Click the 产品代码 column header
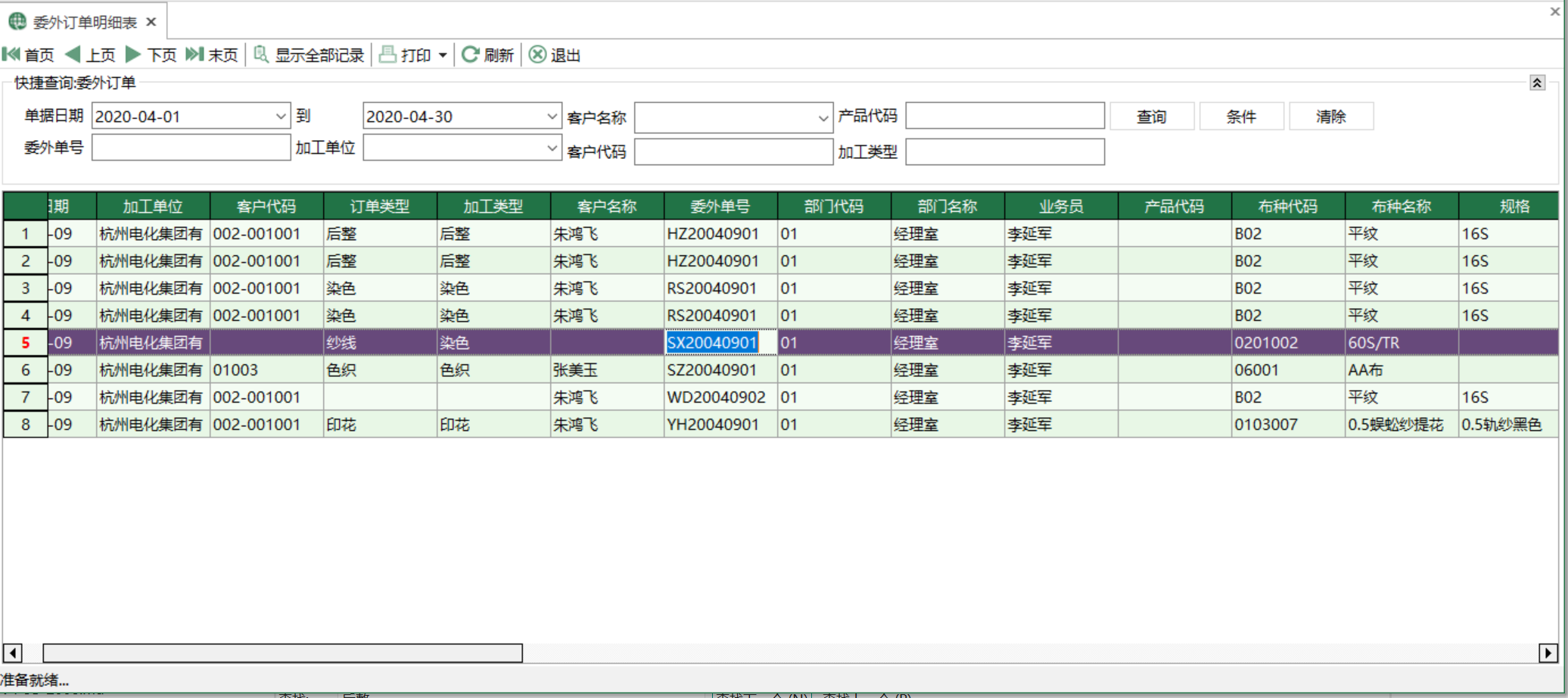The image size is (1568, 698). 1174,206
